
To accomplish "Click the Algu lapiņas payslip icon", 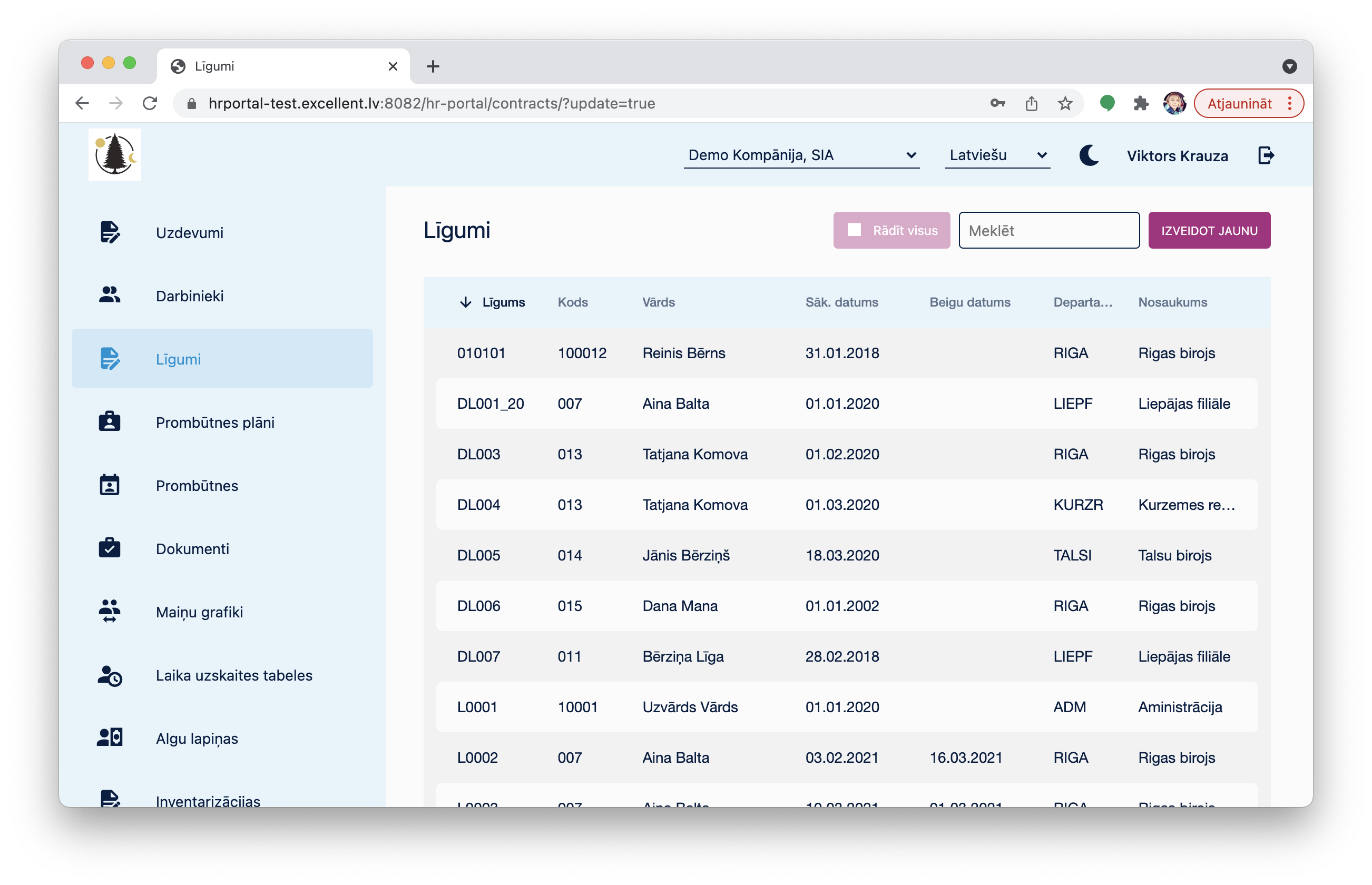I will click(x=109, y=738).
